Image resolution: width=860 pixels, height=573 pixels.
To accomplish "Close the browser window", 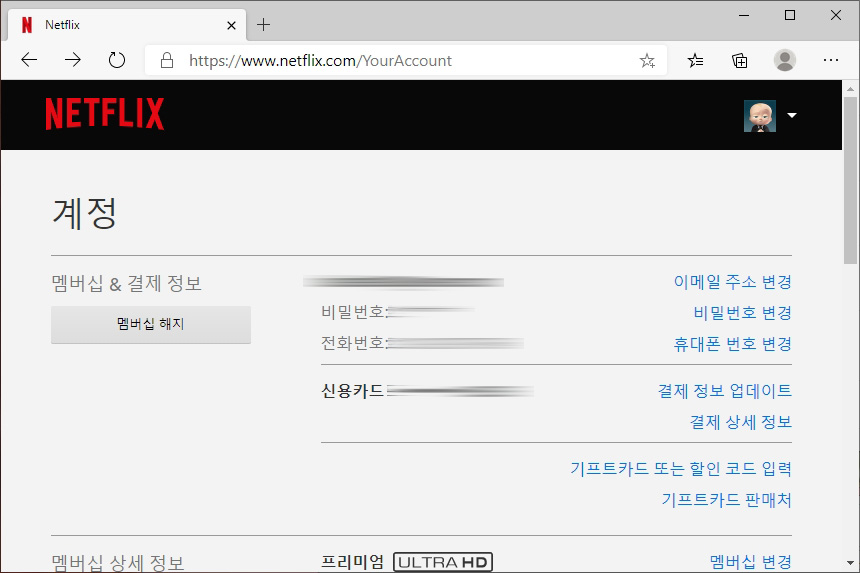I will (x=836, y=15).
